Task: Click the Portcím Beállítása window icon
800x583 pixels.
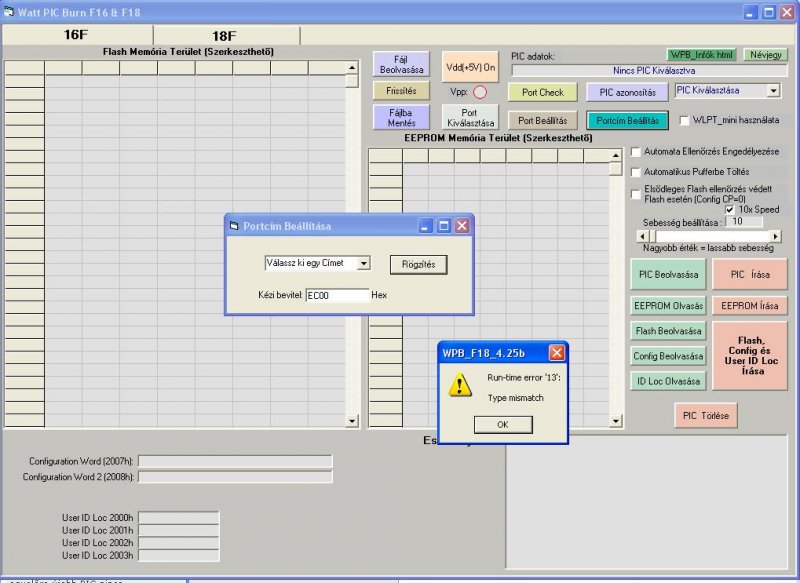Action: click(x=234, y=225)
